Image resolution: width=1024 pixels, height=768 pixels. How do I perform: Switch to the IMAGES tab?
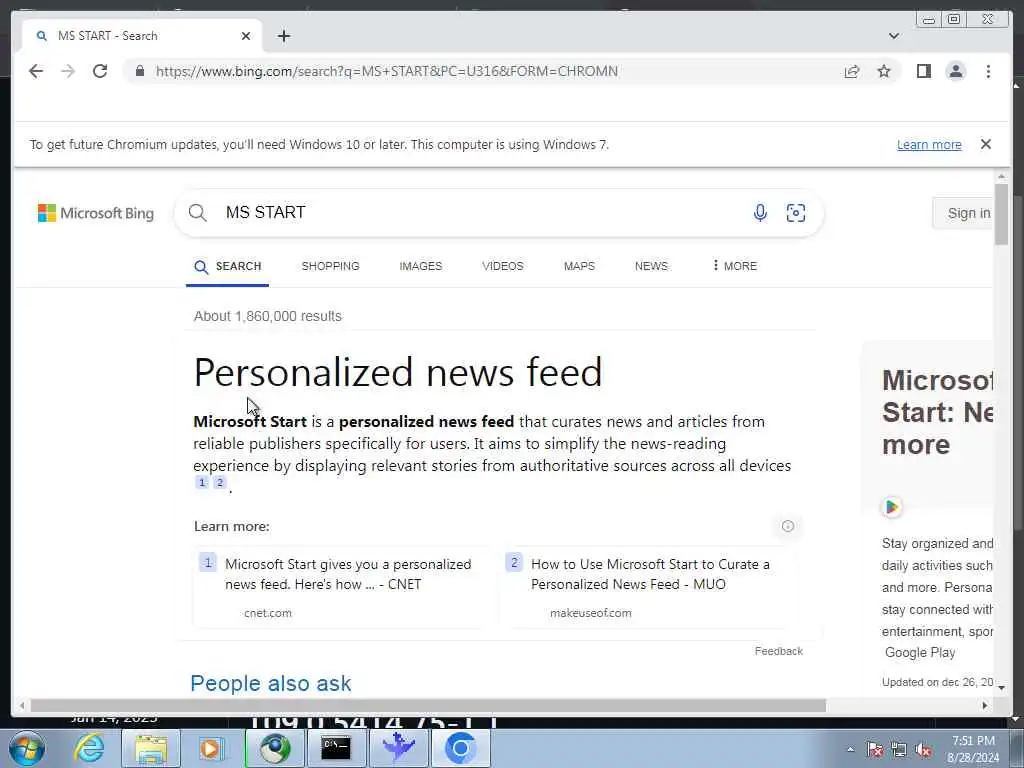[x=421, y=266]
